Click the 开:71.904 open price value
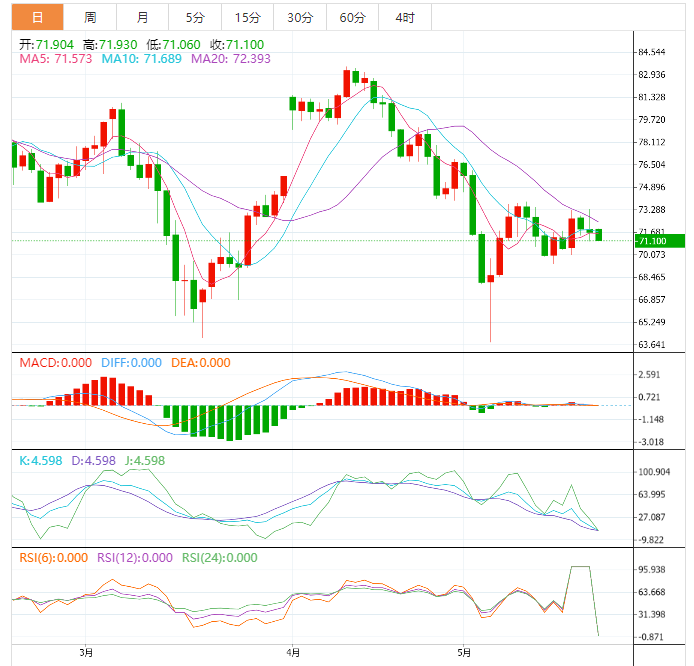Viewport: 694px width, 666px height. (x=46, y=45)
